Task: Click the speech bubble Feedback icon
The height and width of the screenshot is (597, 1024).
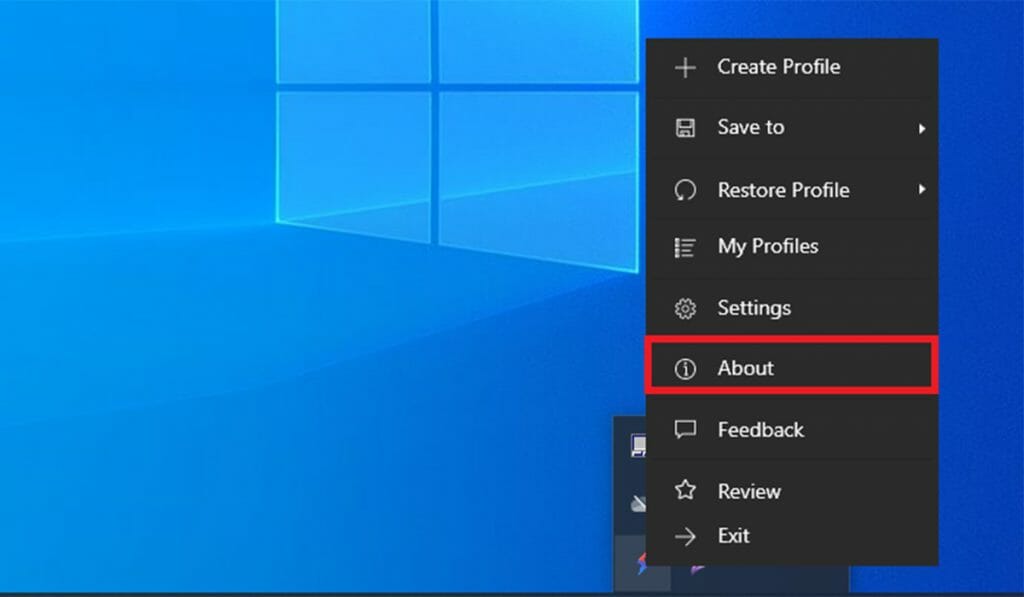Action: [x=685, y=430]
